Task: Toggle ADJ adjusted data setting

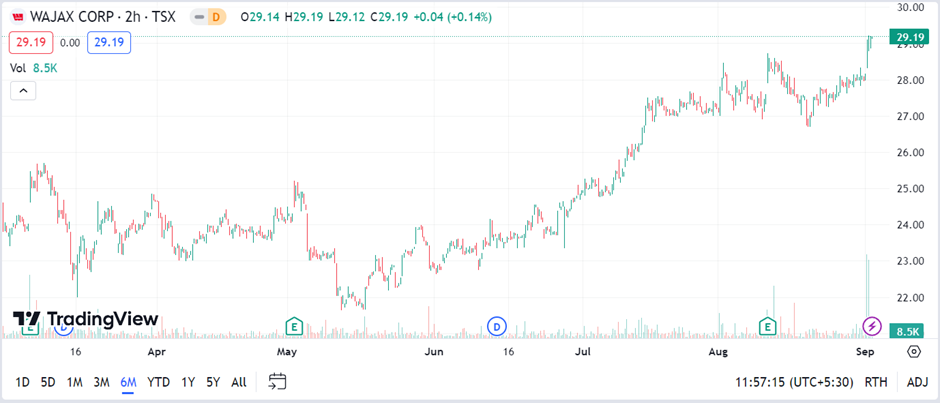Action: pyautogui.click(x=918, y=382)
